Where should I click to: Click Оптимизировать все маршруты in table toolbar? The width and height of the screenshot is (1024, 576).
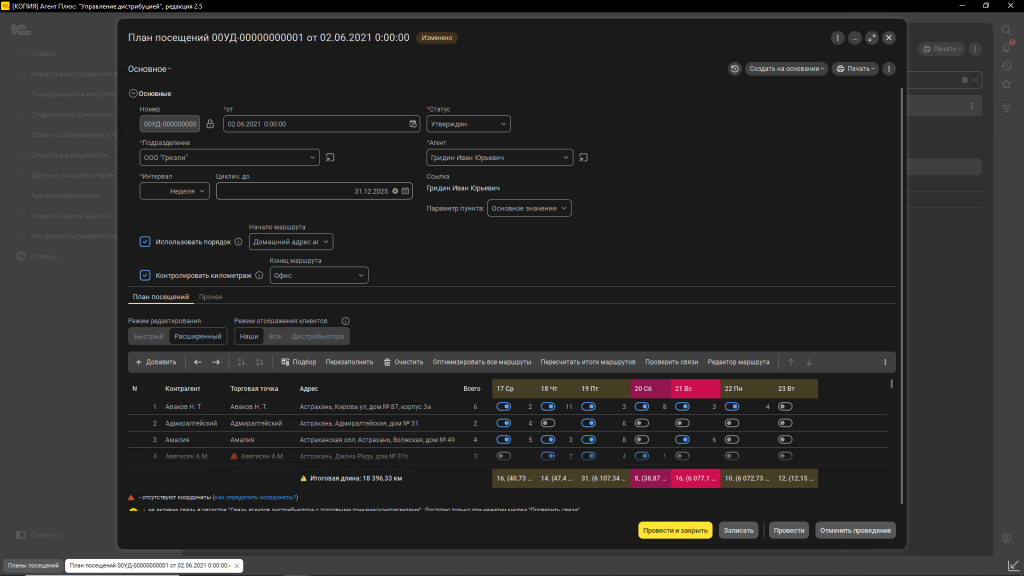(x=481, y=362)
